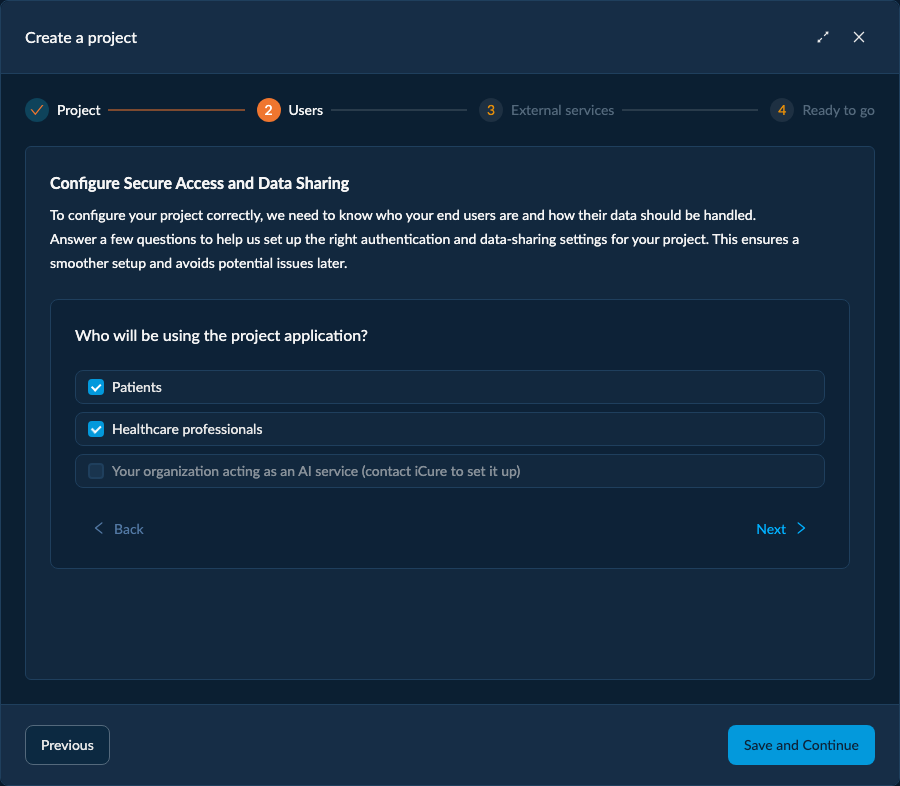Screen dimensions: 900x786
Task: Uncheck the Patients checkbox
Action: pyautogui.click(x=96, y=387)
